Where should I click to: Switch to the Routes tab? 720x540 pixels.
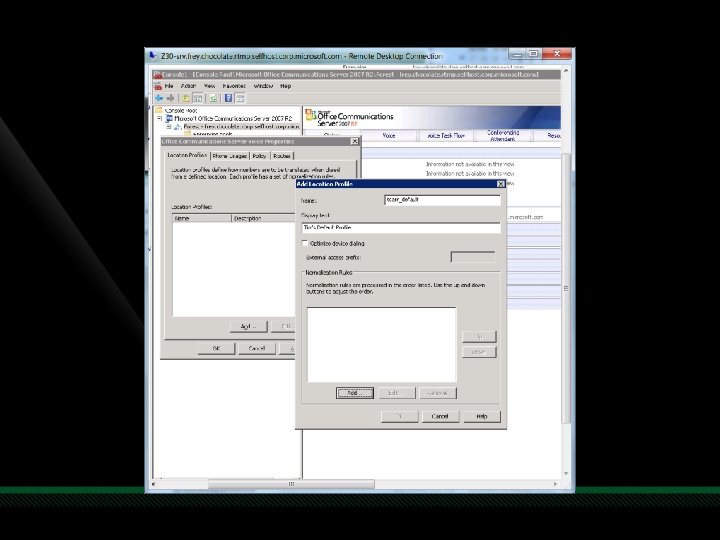point(282,156)
